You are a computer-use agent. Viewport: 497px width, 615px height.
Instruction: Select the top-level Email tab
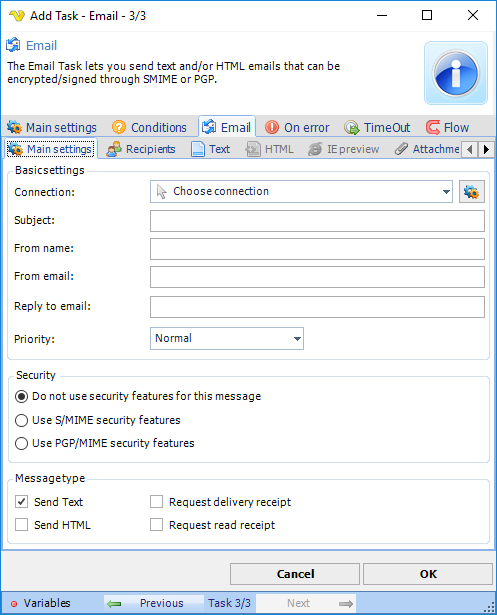click(x=227, y=127)
